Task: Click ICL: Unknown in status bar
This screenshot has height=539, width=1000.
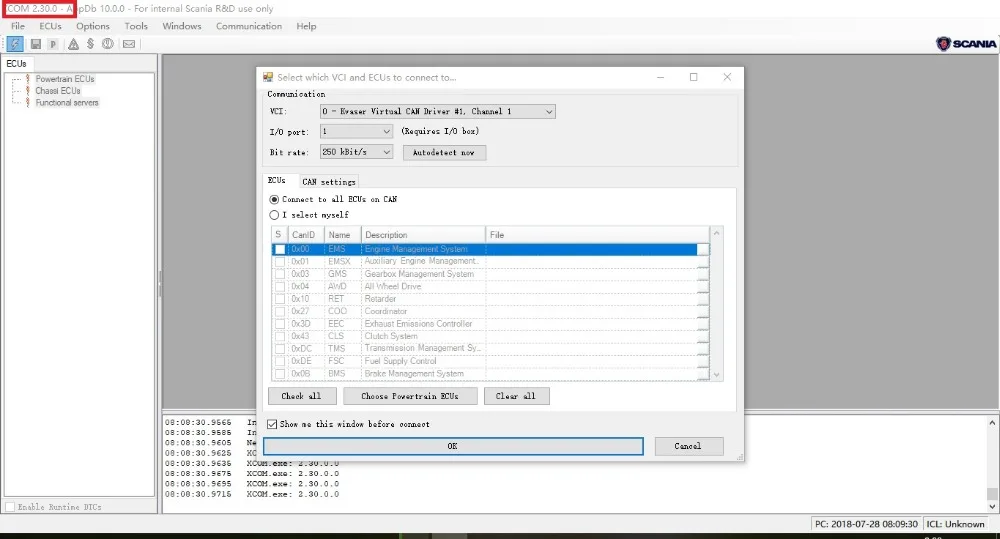Action: tap(955, 524)
